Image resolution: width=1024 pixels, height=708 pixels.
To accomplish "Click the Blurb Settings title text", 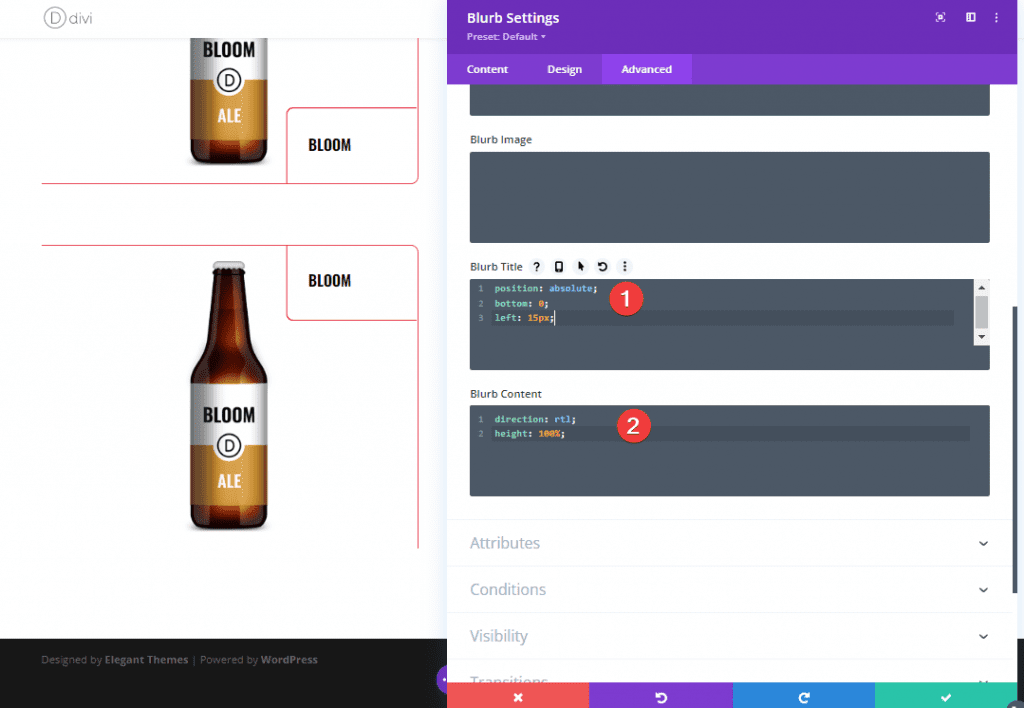I will [x=513, y=18].
